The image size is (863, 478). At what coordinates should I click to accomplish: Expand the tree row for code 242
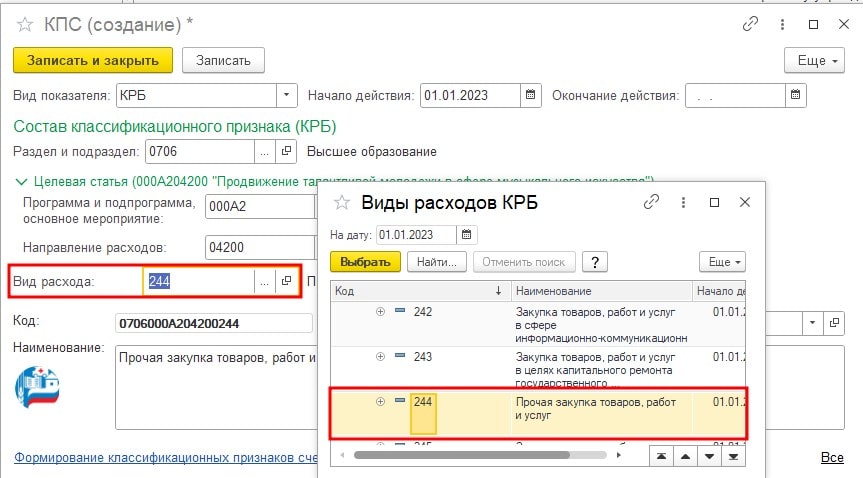[x=380, y=312]
